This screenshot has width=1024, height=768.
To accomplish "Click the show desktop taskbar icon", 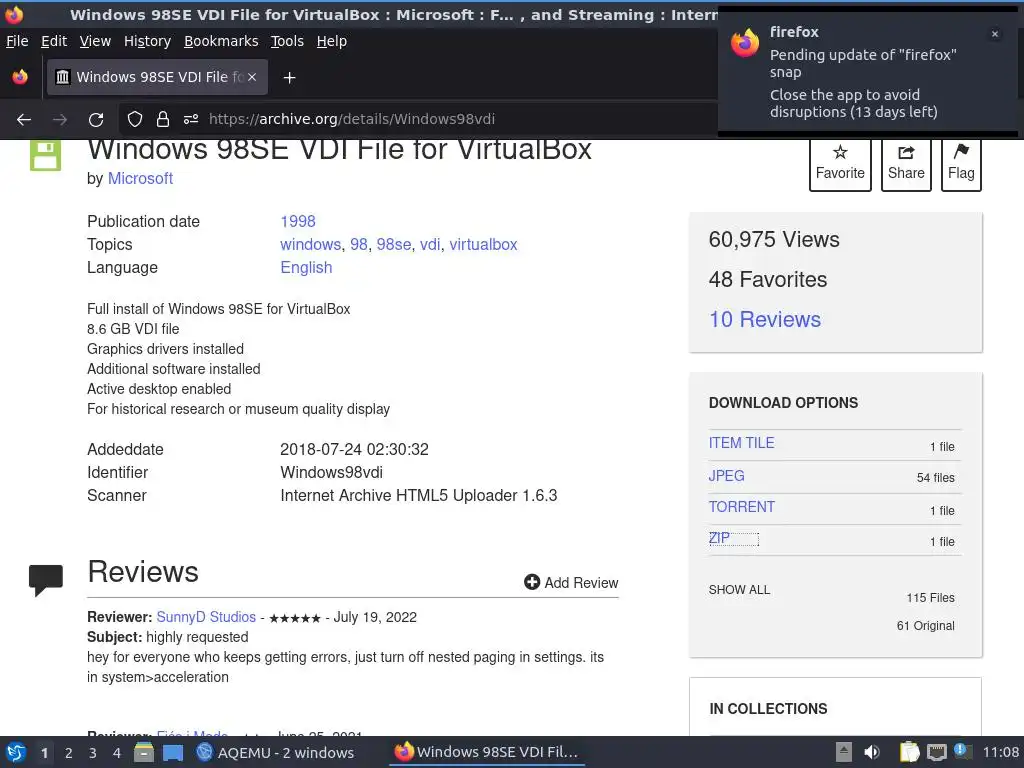I will [173, 753].
